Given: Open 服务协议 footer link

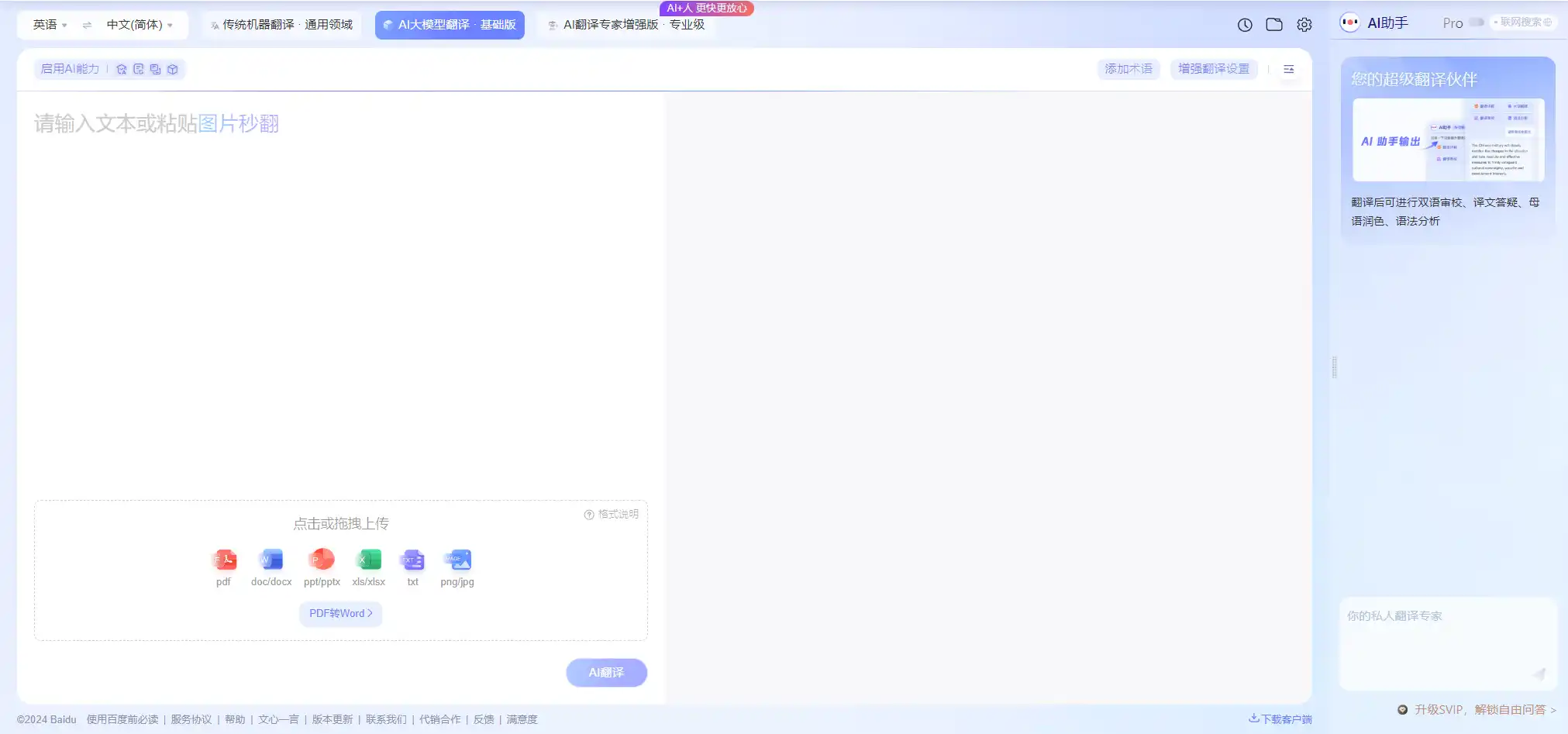Looking at the screenshot, I should coord(191,719).
